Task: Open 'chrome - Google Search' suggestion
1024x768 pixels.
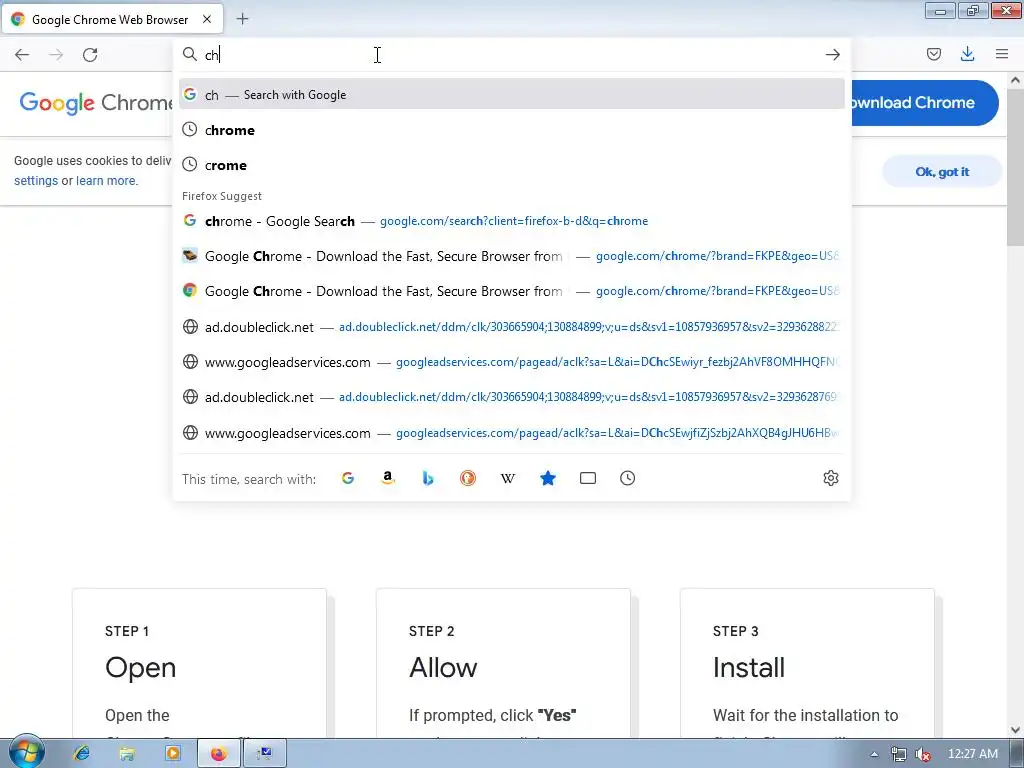Action: (511, 221)
